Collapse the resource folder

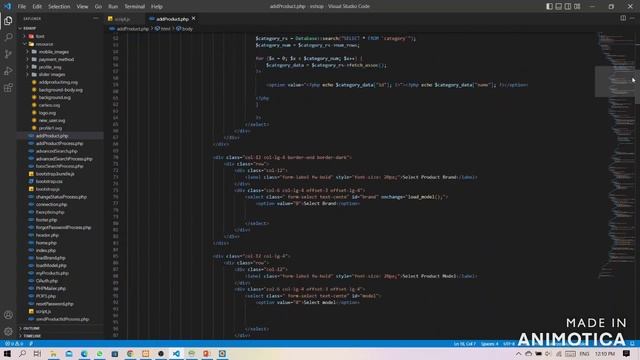(44, 44)
